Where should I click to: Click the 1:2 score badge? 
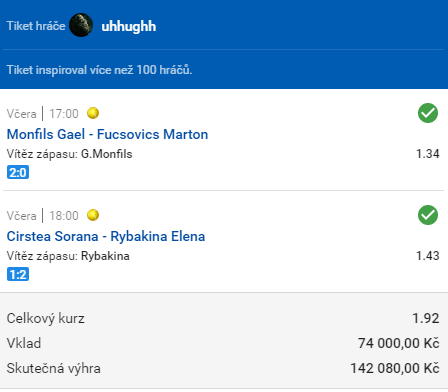click(x=18, y=274)
